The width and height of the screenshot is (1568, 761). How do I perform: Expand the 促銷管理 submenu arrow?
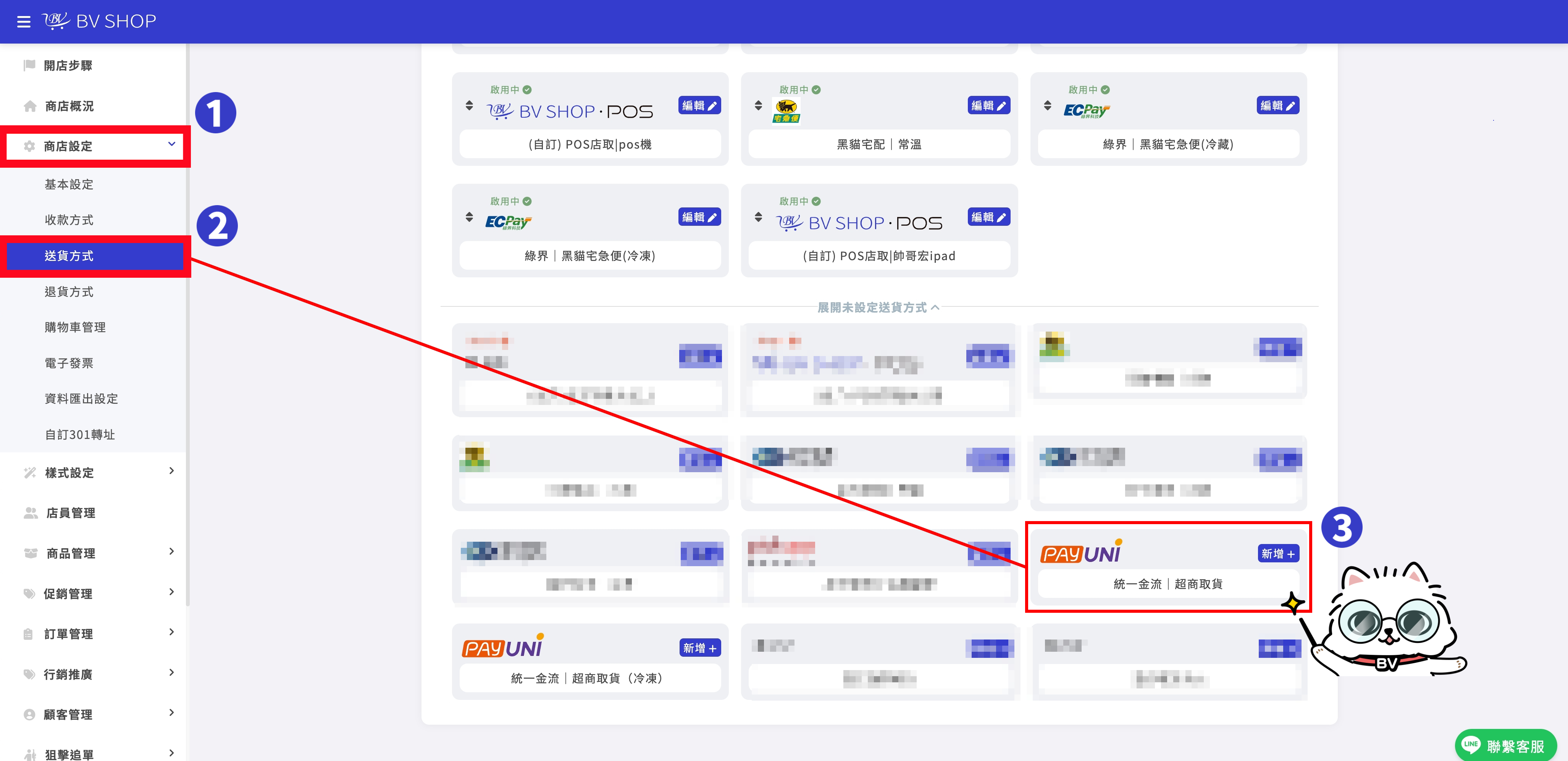point(172,592)
